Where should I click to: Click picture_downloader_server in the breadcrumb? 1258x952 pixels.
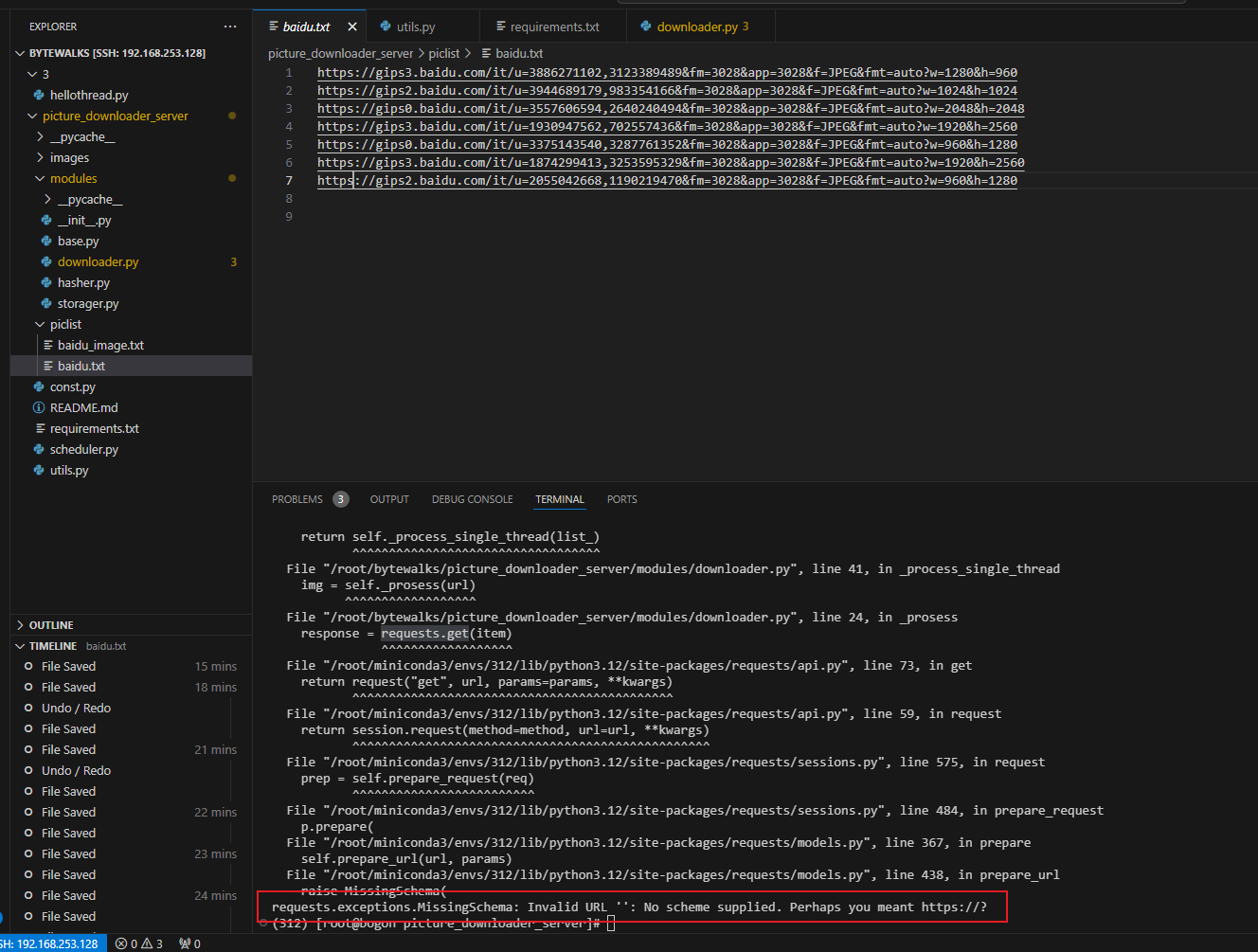pyautogui.click(x=341, y=54)
